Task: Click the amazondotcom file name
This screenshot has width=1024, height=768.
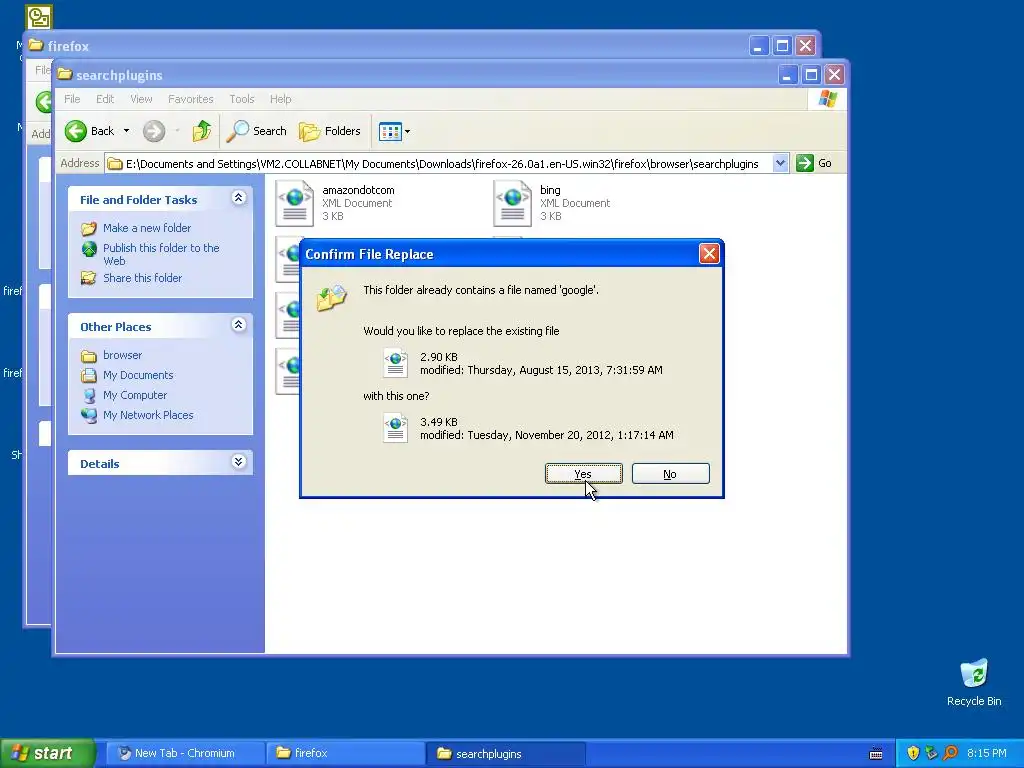Action: [x=358, y=190]
